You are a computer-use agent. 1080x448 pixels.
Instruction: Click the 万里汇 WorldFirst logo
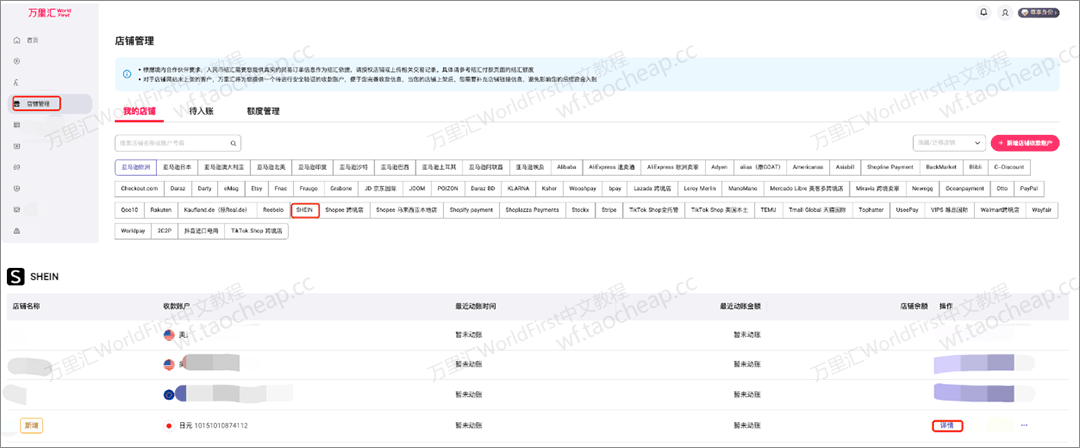pos(49,12)
